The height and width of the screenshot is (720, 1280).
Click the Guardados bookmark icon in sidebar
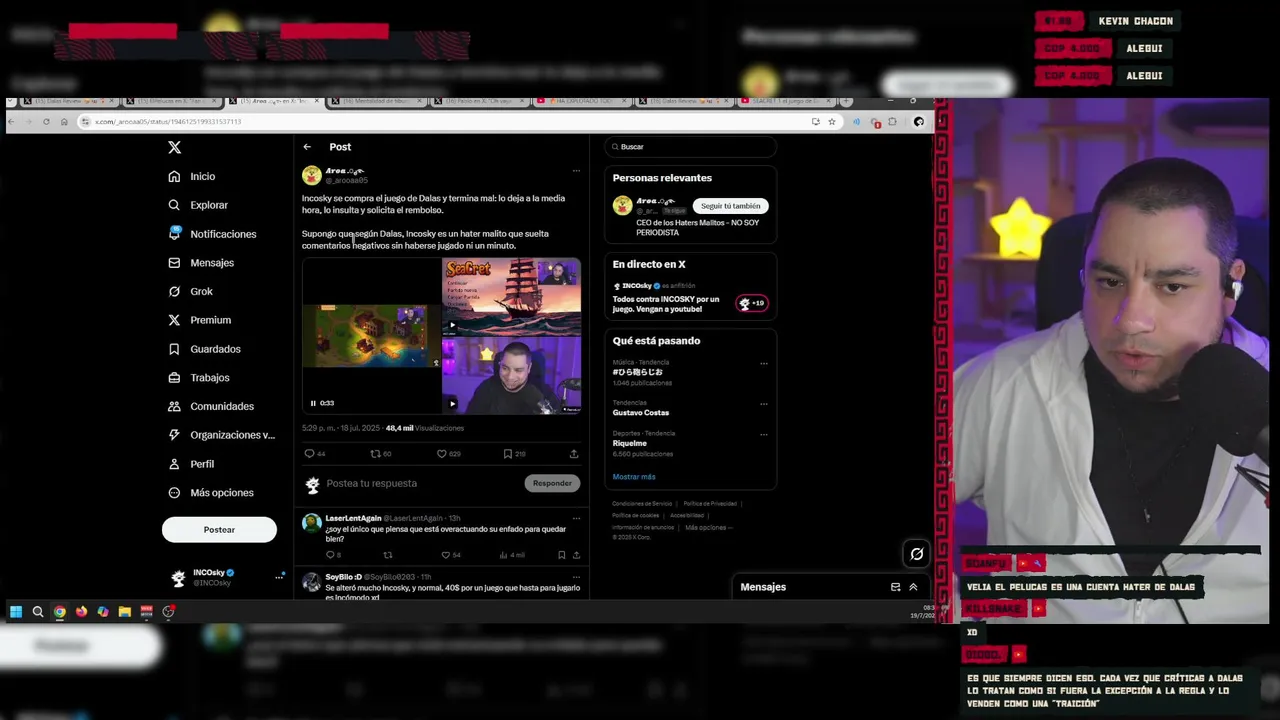pyautogui.click(x=174, y=349)
